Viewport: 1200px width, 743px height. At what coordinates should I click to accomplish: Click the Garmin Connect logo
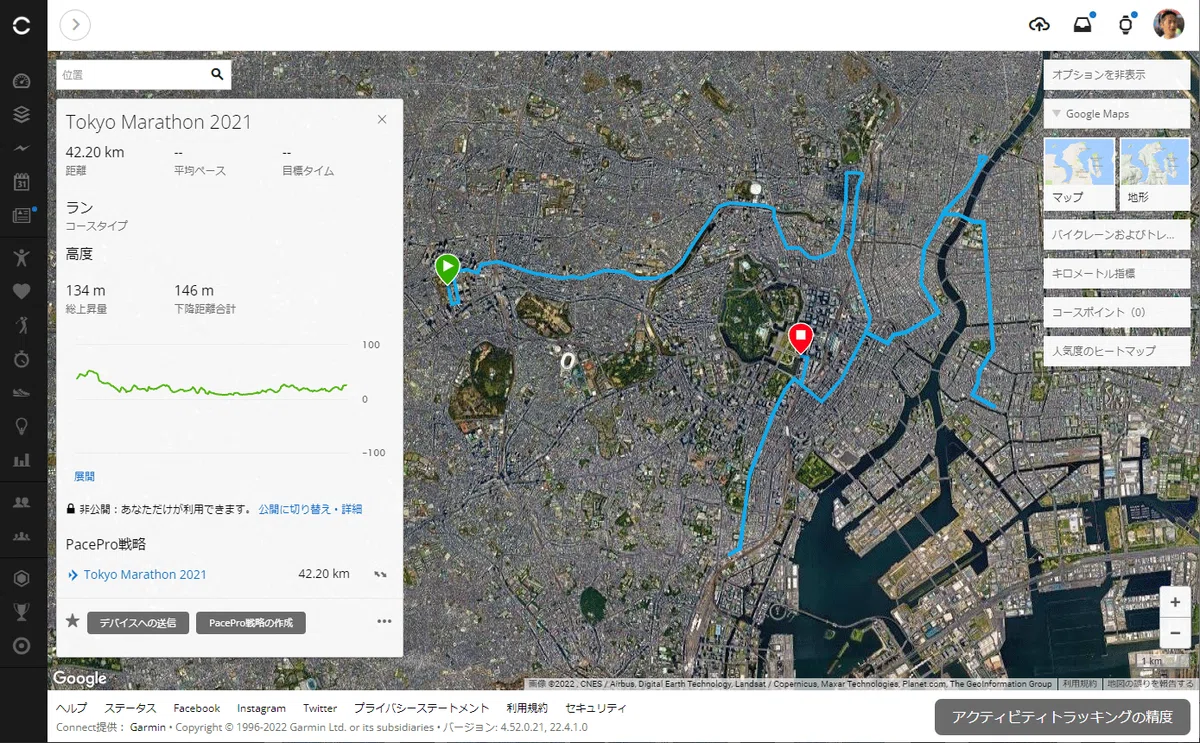21,26
